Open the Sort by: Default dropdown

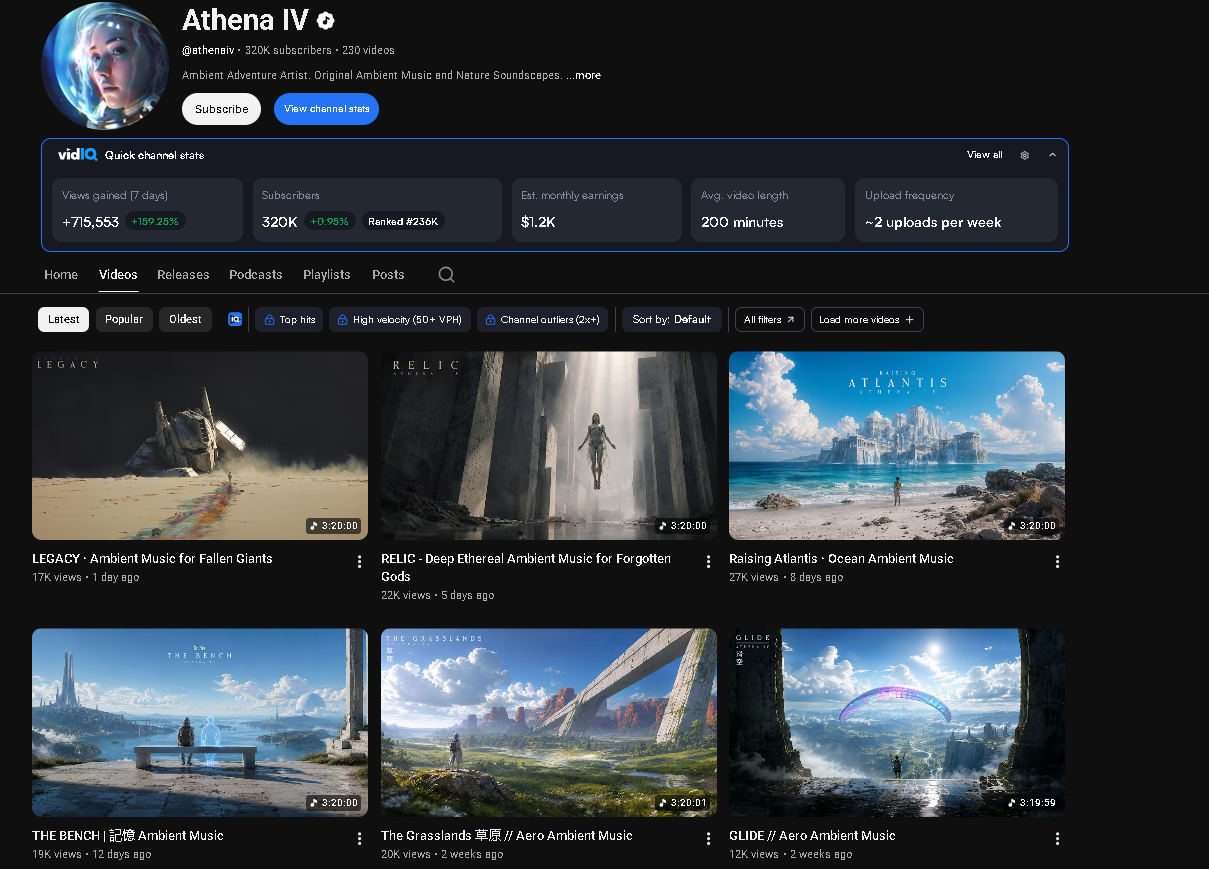672,320
